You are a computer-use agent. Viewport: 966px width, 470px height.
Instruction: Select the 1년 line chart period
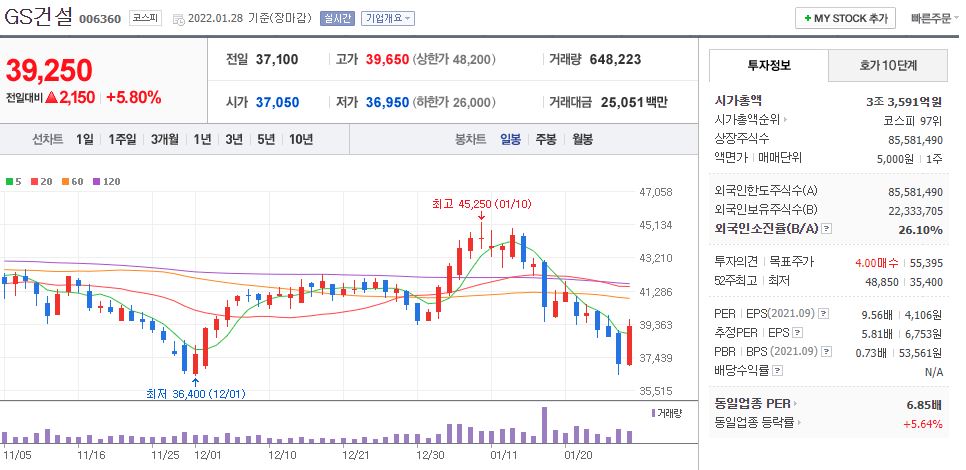(202, 139)
